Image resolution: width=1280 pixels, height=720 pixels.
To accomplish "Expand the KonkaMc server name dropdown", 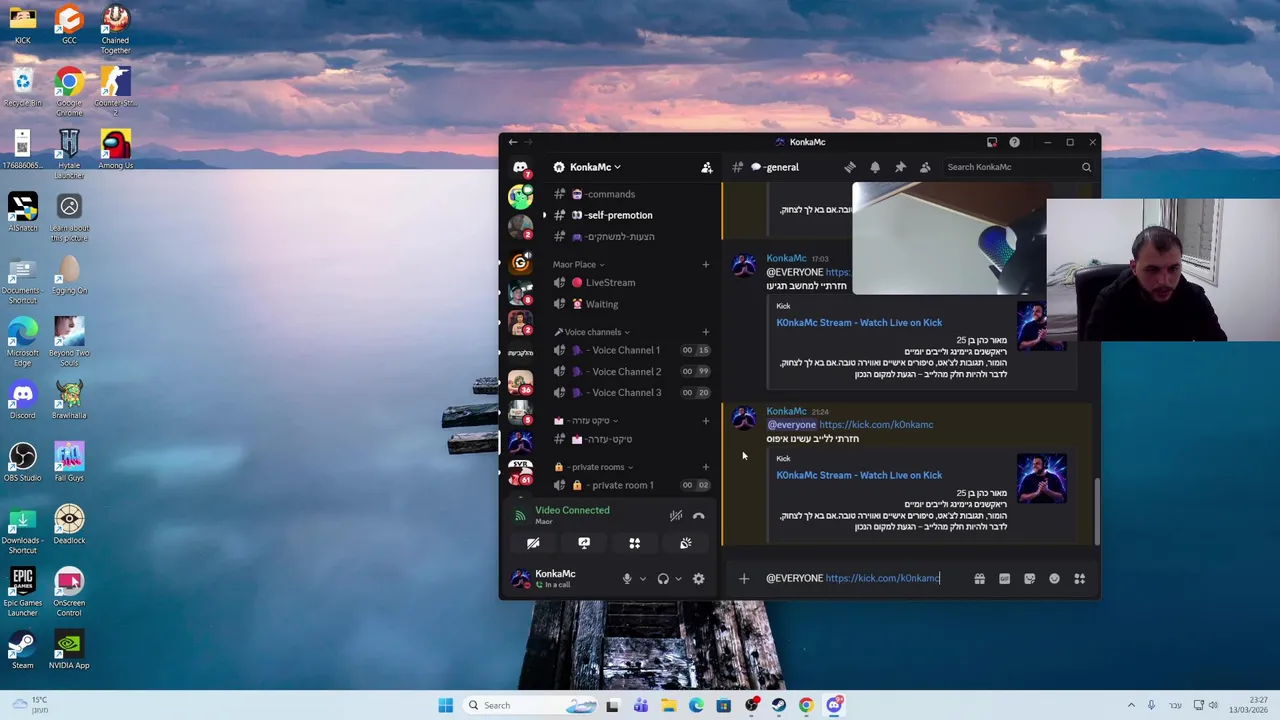I will [x=594, y=167].
